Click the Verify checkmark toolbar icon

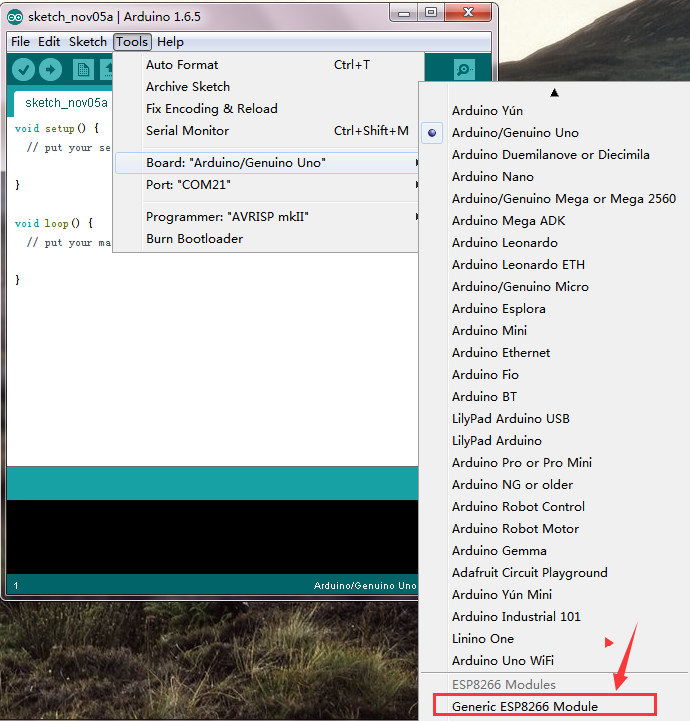(23, 70)
